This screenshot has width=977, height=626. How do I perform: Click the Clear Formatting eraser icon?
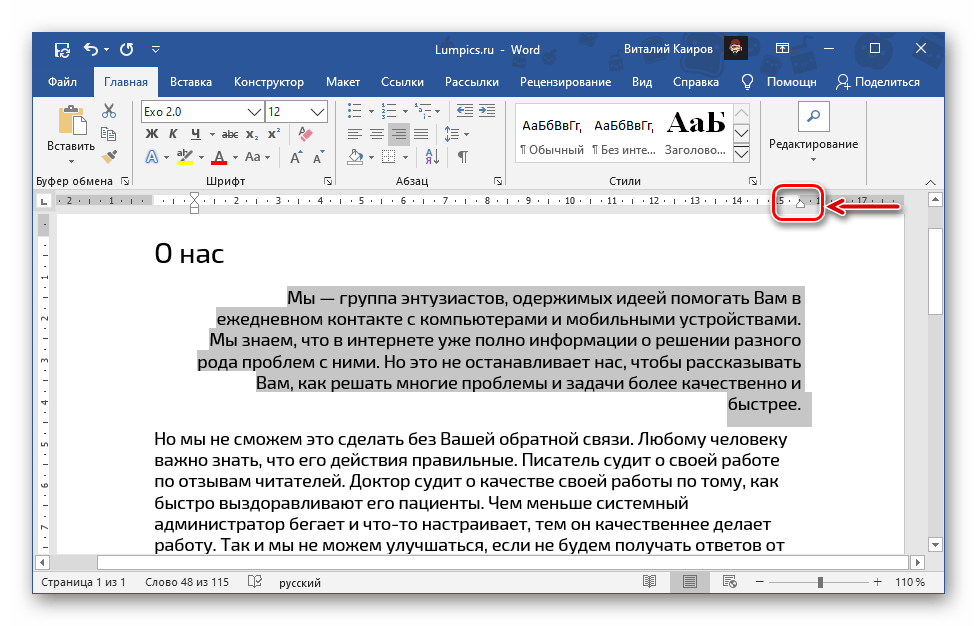(x=307, y=134)
